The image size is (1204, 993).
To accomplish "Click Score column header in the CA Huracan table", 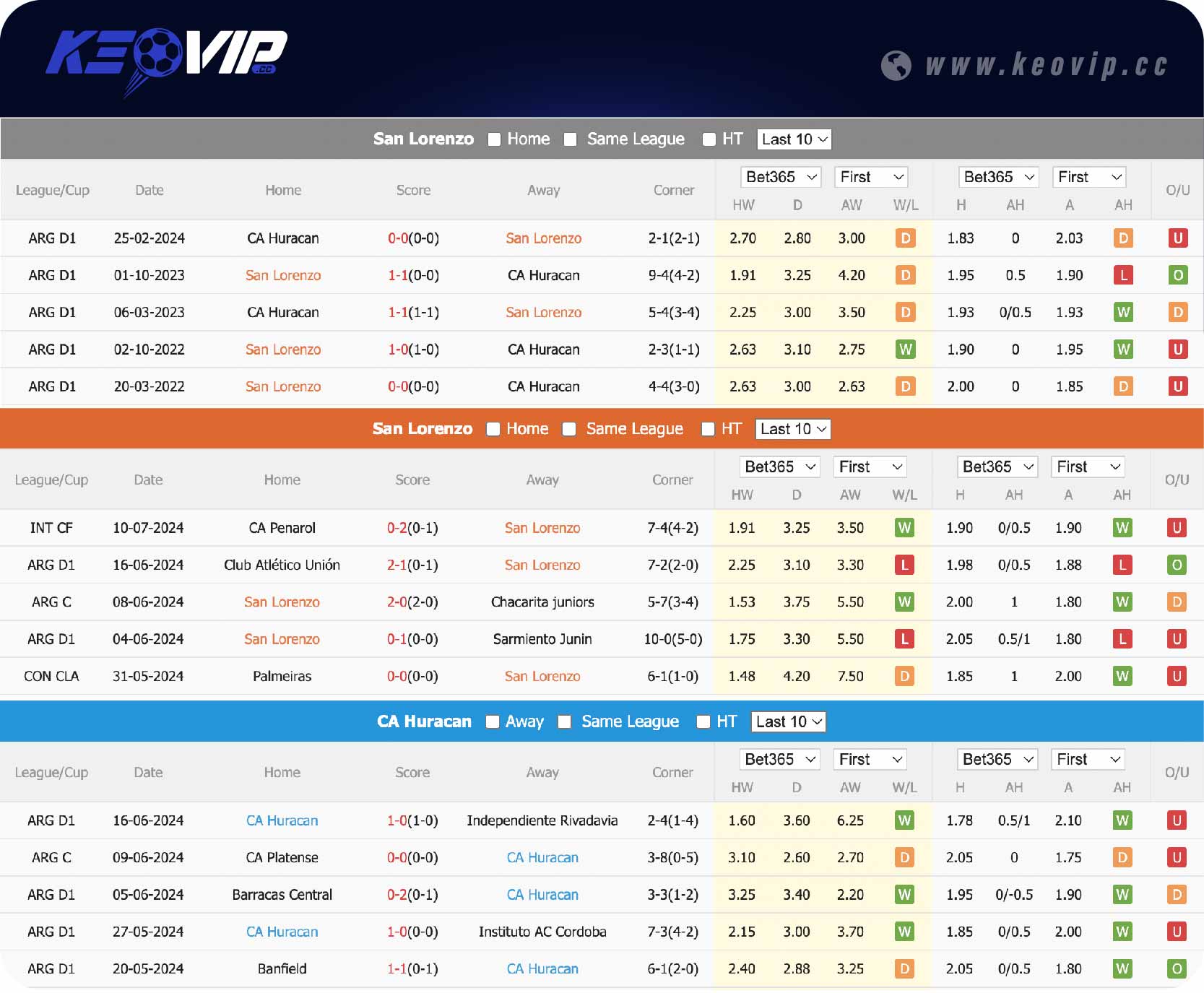I will [x=412, y=772].
